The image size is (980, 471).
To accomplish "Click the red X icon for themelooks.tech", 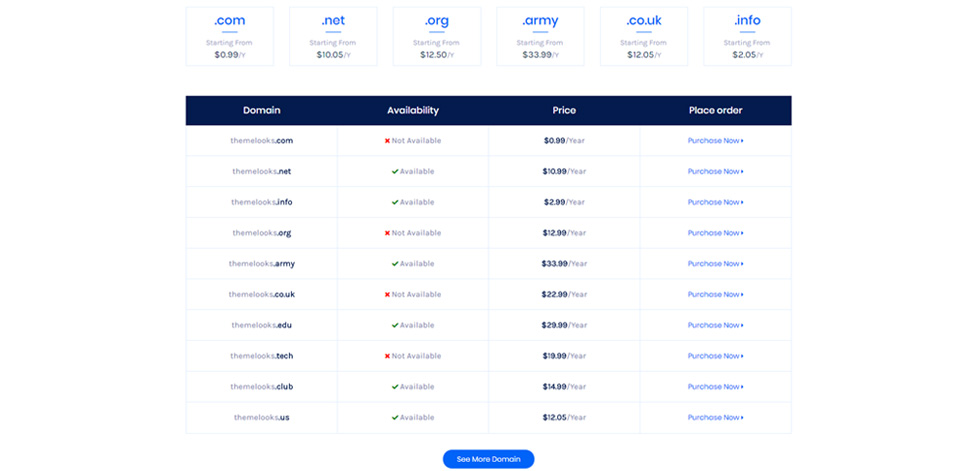I will coord(388,355).
